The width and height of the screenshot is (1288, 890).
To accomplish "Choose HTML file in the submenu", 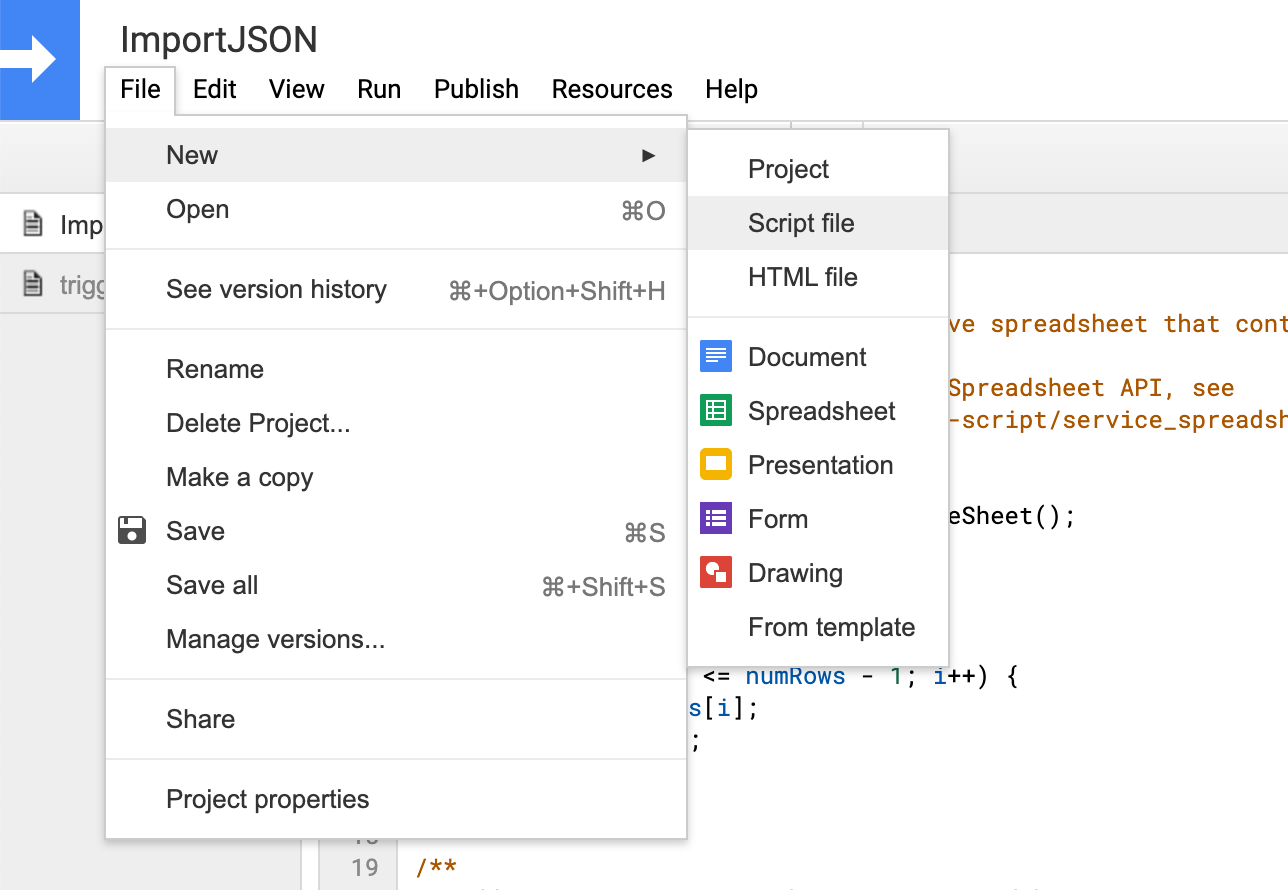I will (x=802, y=277).
